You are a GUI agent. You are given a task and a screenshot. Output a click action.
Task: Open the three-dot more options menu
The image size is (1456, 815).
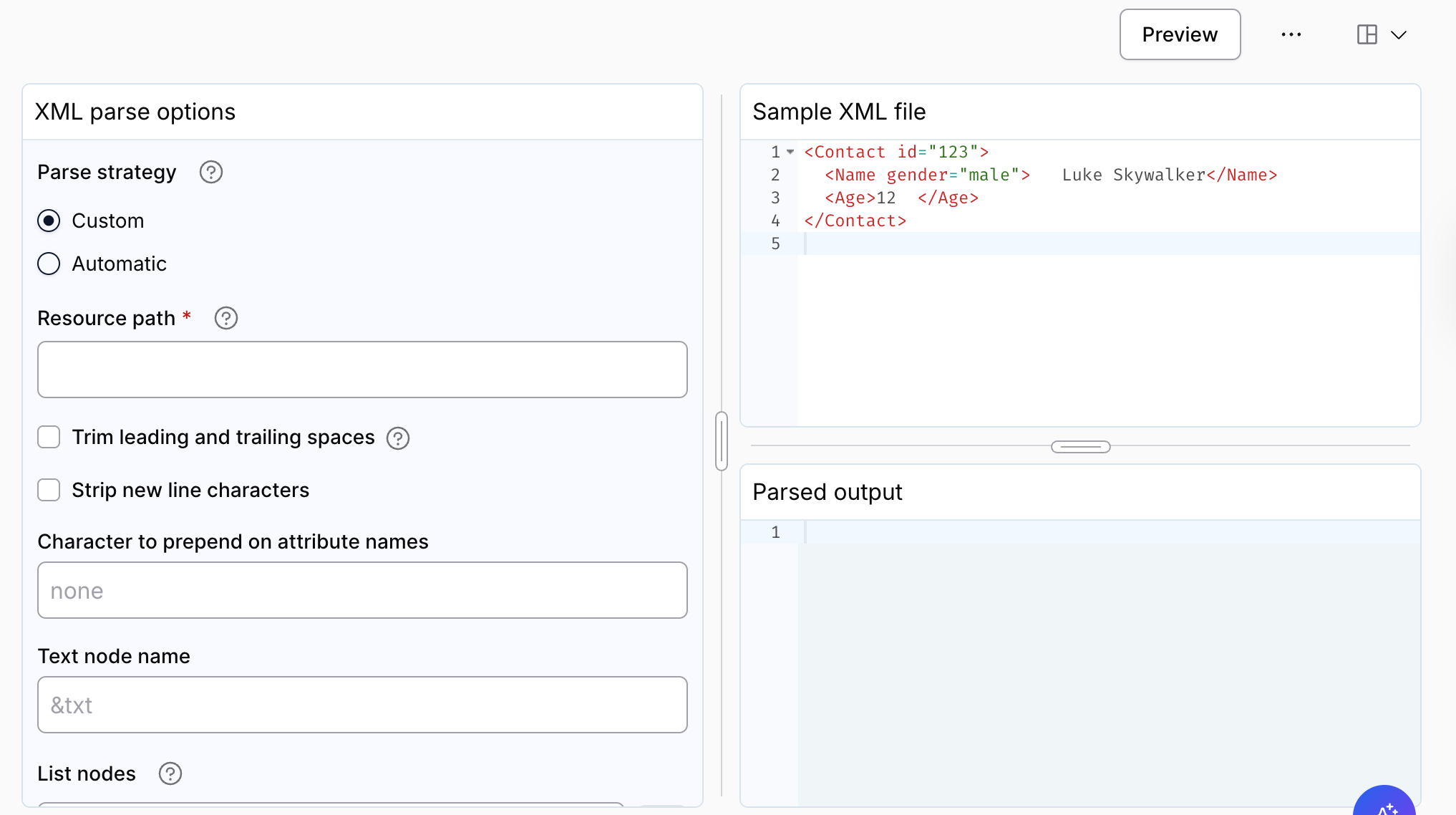[1291, 34]
